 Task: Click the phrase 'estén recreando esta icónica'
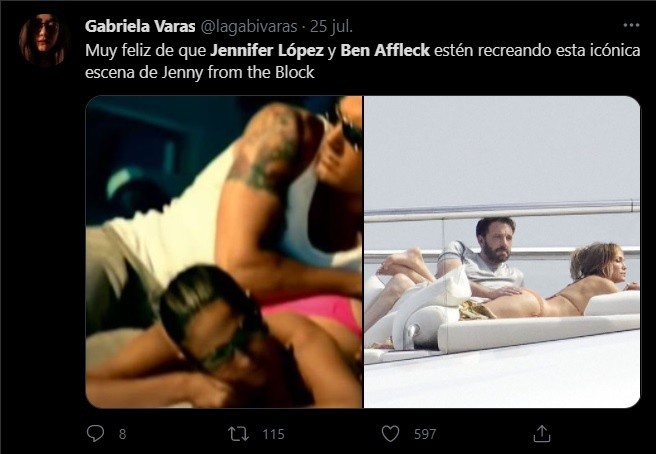[537, 51]
